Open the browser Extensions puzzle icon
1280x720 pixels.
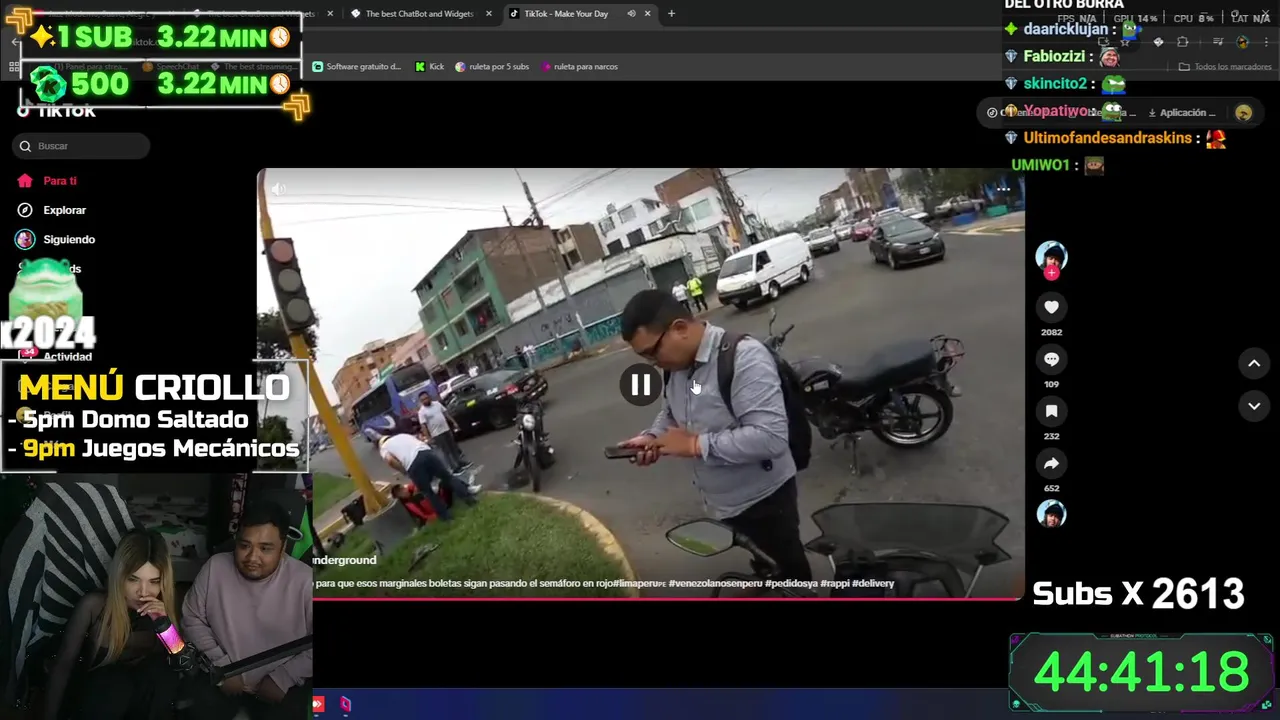click(x=1183, y=42)
